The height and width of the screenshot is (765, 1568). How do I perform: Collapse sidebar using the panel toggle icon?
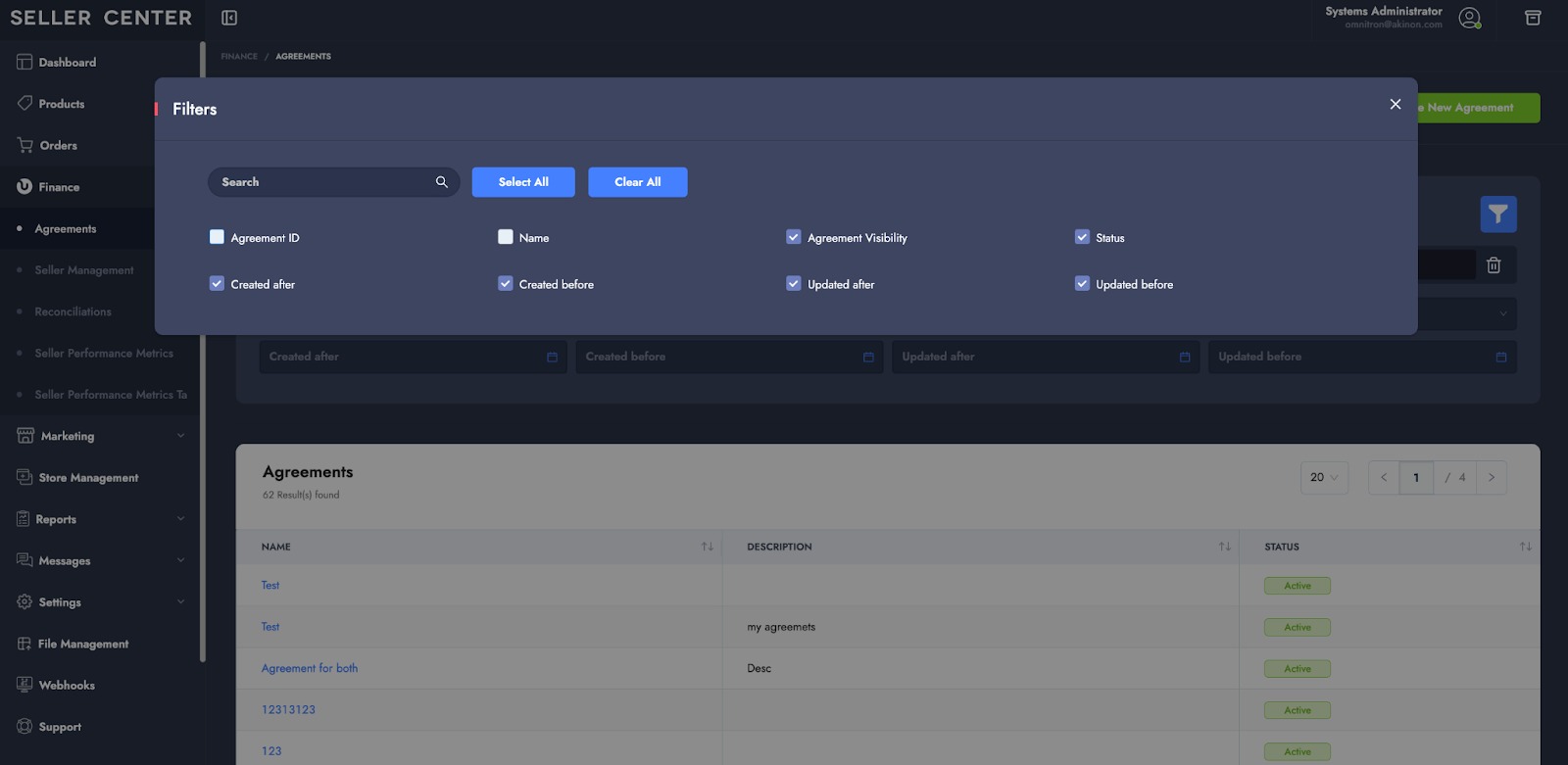[229, 18]
